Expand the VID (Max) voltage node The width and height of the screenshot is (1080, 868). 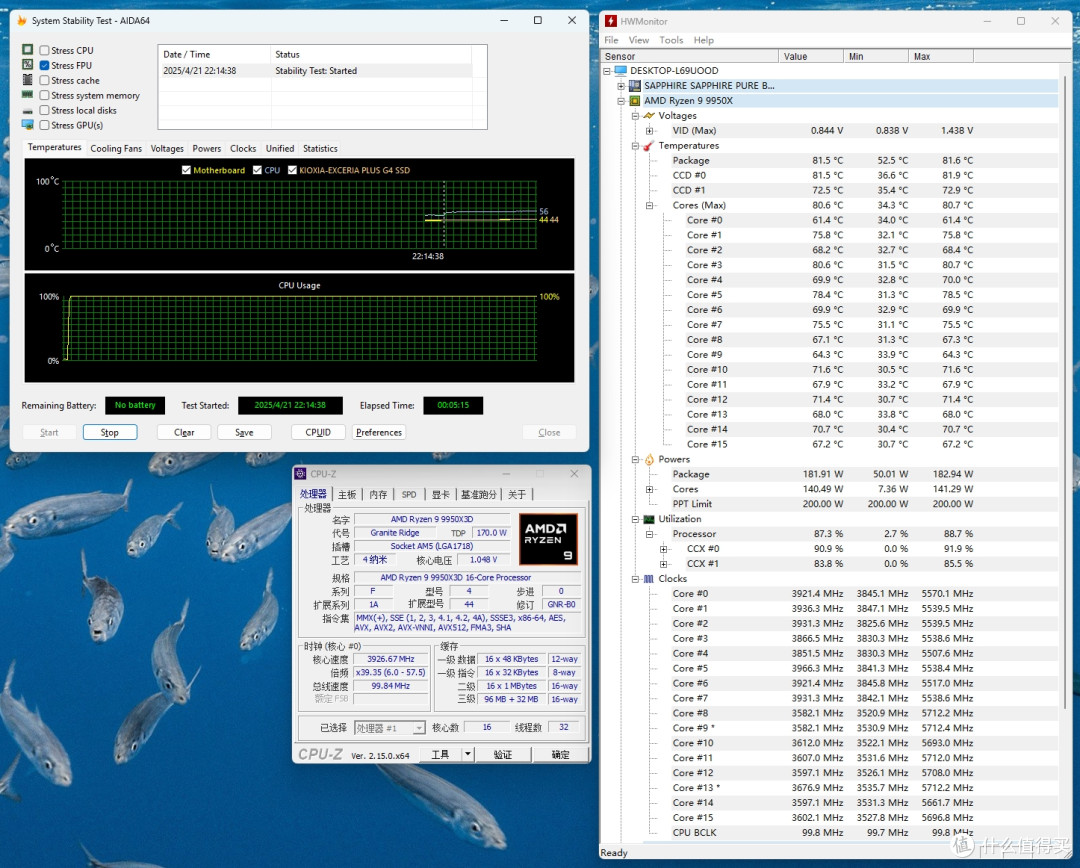[650, 131]
